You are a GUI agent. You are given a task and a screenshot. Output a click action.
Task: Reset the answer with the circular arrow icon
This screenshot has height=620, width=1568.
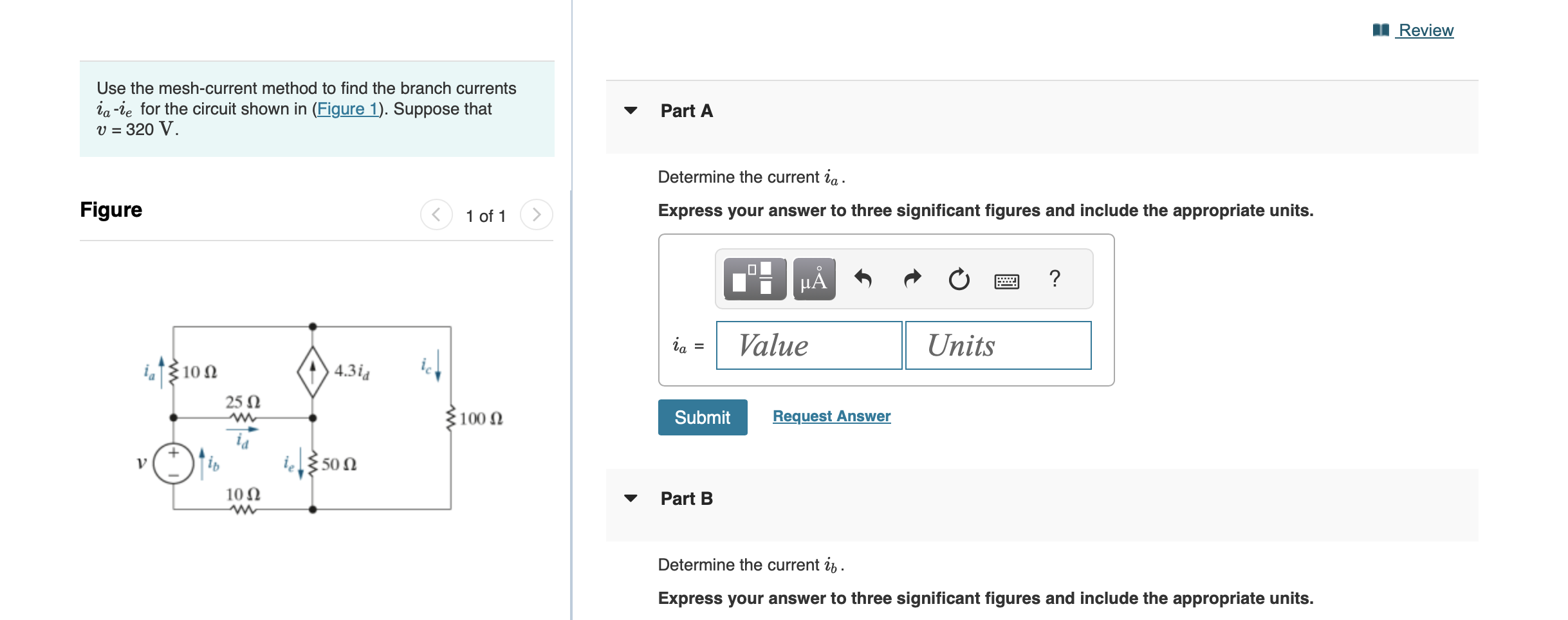tap(958, 278)
